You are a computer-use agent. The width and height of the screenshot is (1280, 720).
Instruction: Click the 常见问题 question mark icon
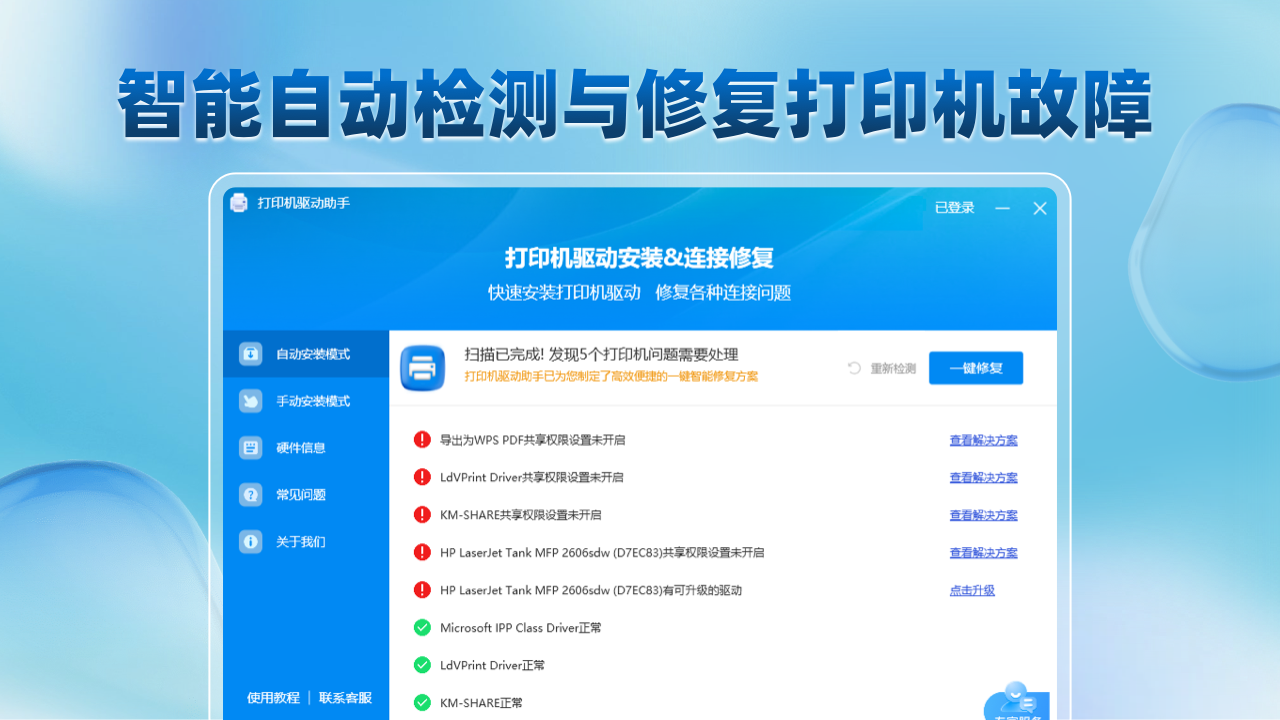pos(250,495)
